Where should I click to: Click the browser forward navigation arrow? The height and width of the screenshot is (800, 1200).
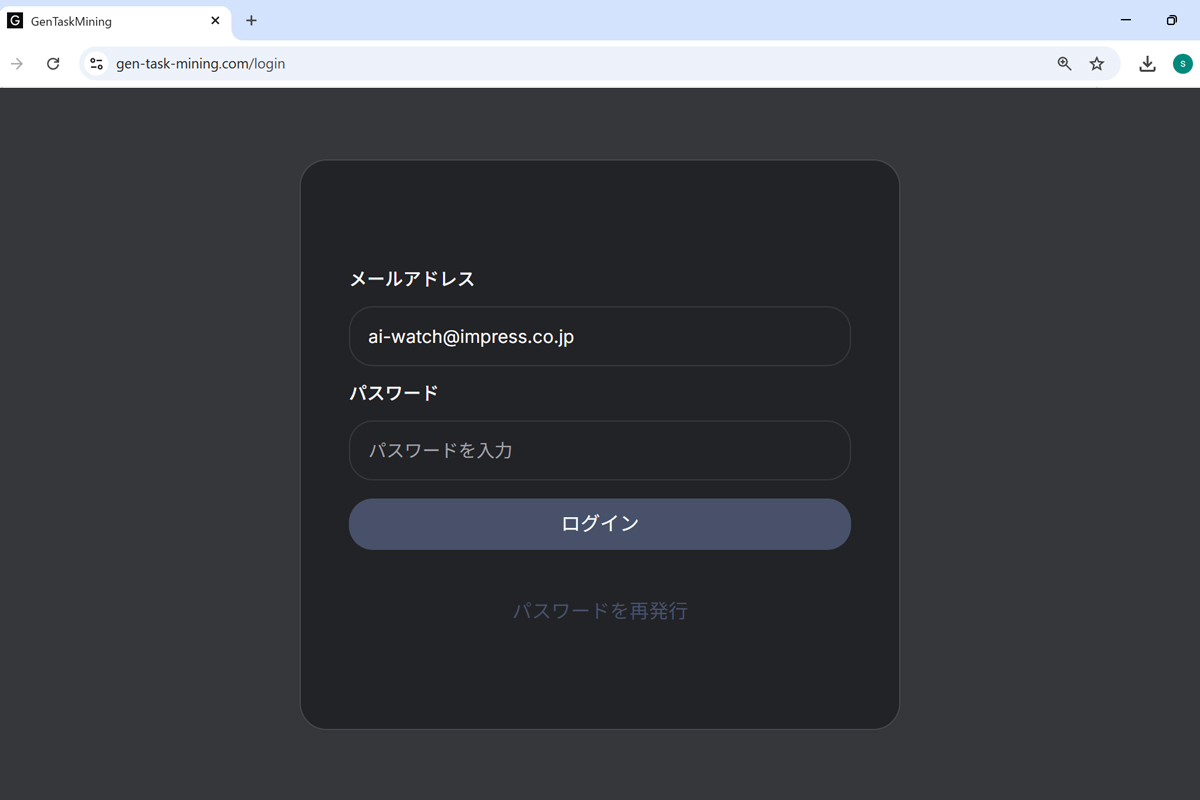click(17, 63)
